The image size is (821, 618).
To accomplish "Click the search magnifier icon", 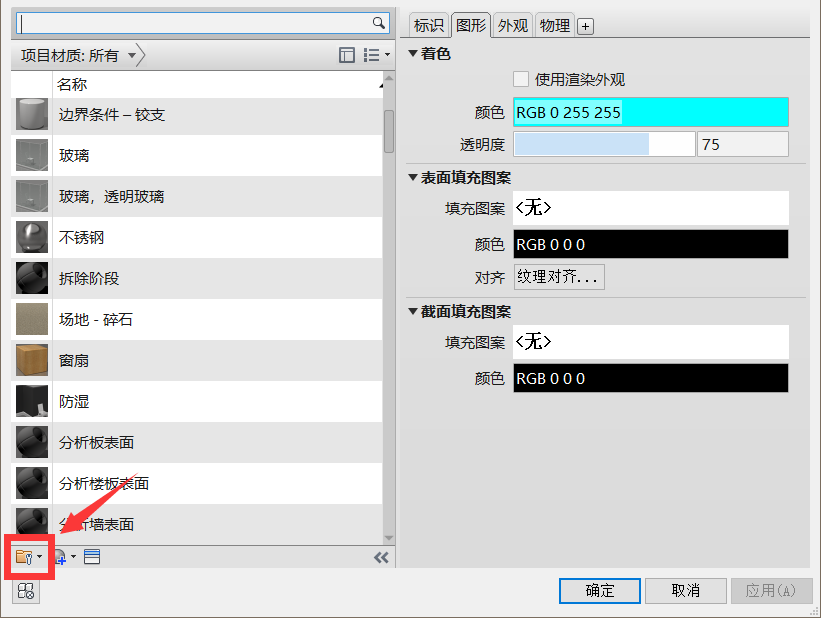I will pyautogui.click(x=377, y=20).
